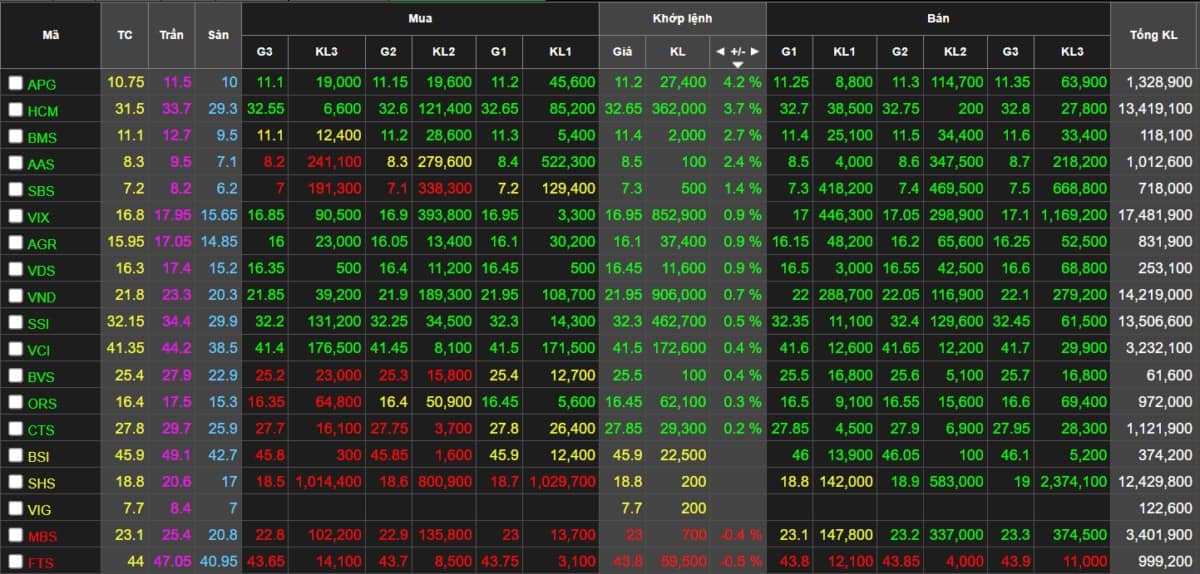This screenshot has width=1200, height=574.
Task: Click the SHS ticker link
Action: coord(42,482)
